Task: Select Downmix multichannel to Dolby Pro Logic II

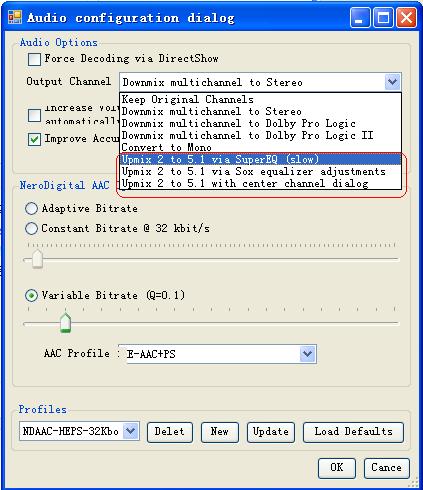Action: pos(260,135)
